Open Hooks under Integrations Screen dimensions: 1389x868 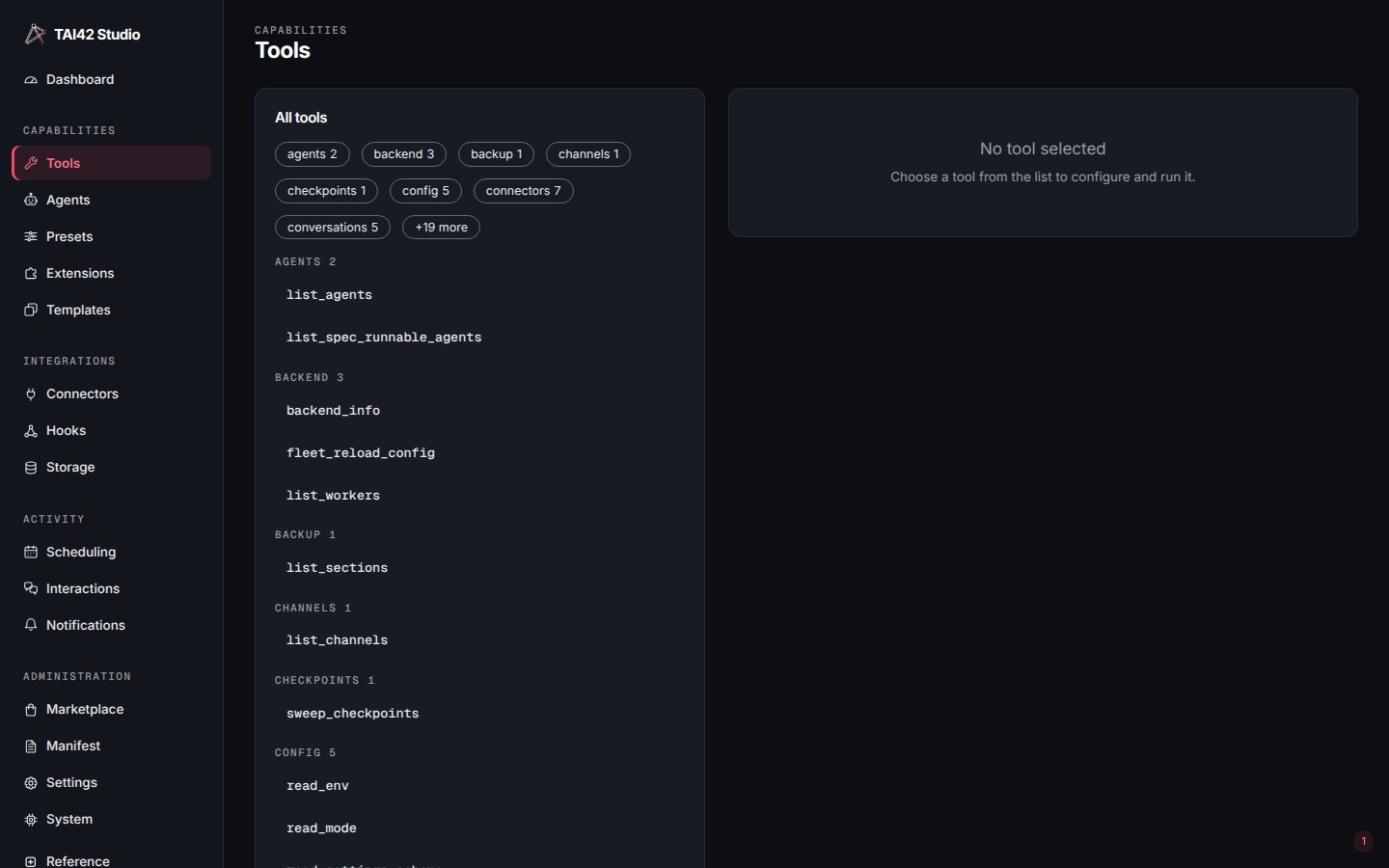pos(112,431)
